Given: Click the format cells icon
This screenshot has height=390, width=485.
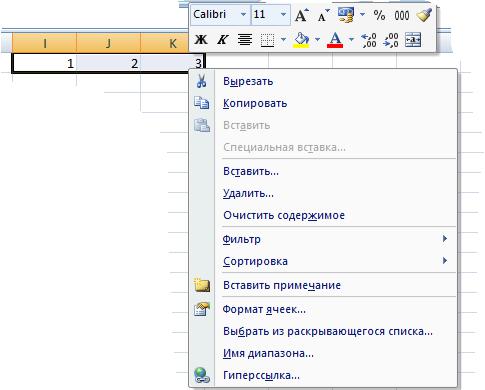Looking at the screenshot, I should (x=202, y=309).
